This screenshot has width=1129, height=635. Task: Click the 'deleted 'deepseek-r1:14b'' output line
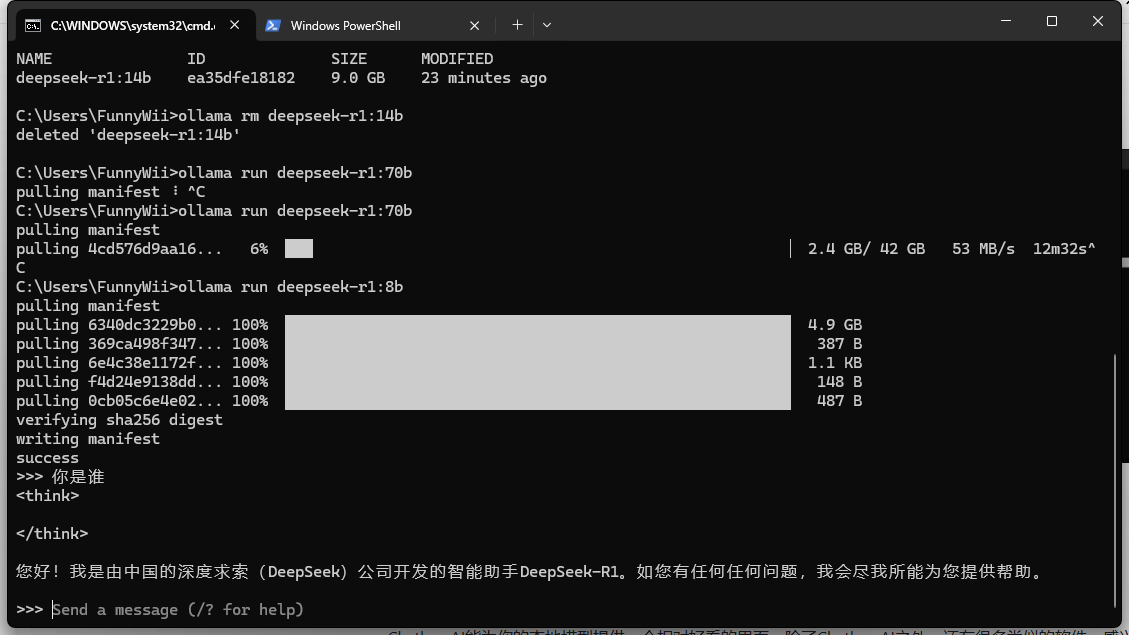coord(128,135)
